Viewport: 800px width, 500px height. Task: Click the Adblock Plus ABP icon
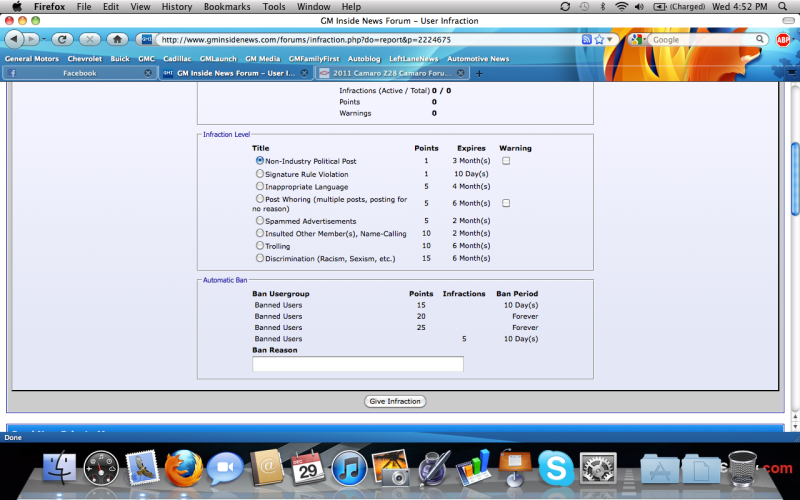[x=781, y=39]
